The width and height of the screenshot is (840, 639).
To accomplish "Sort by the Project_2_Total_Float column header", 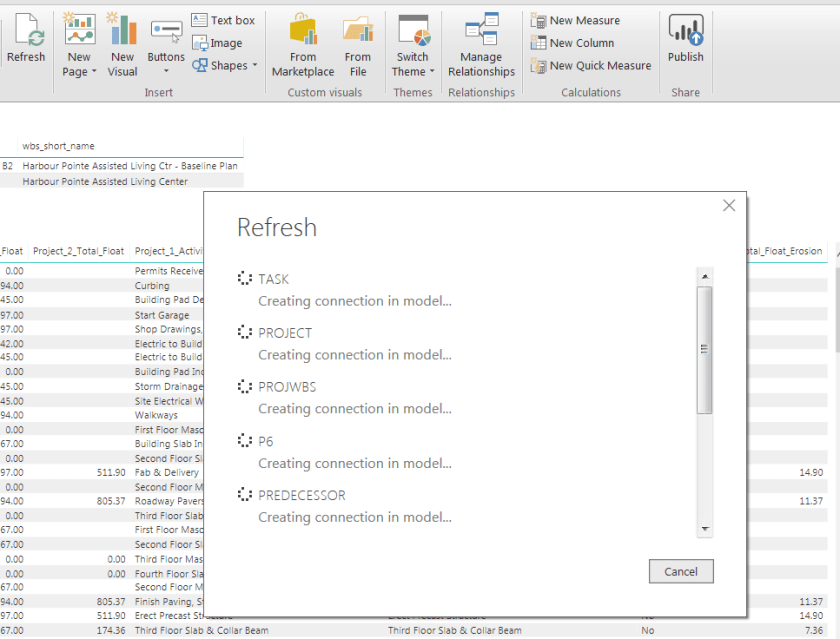I will coord(79,252).
